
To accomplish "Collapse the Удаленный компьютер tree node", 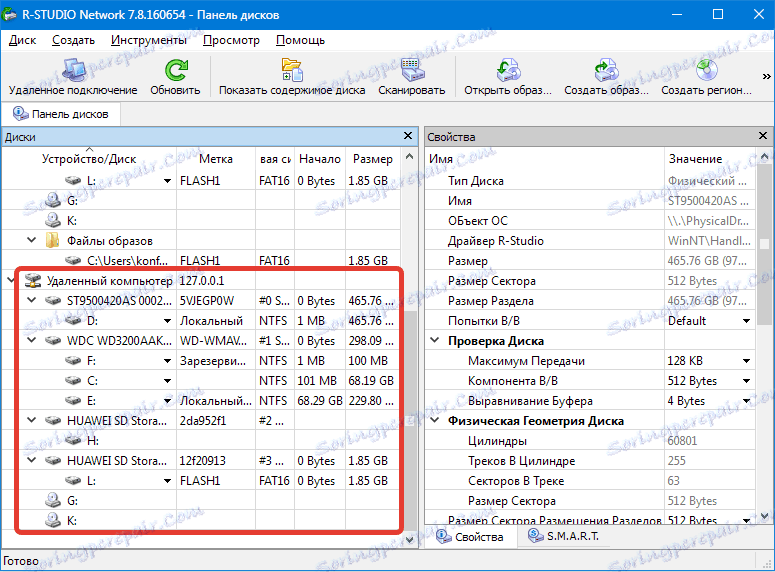I will coord(11,281).
